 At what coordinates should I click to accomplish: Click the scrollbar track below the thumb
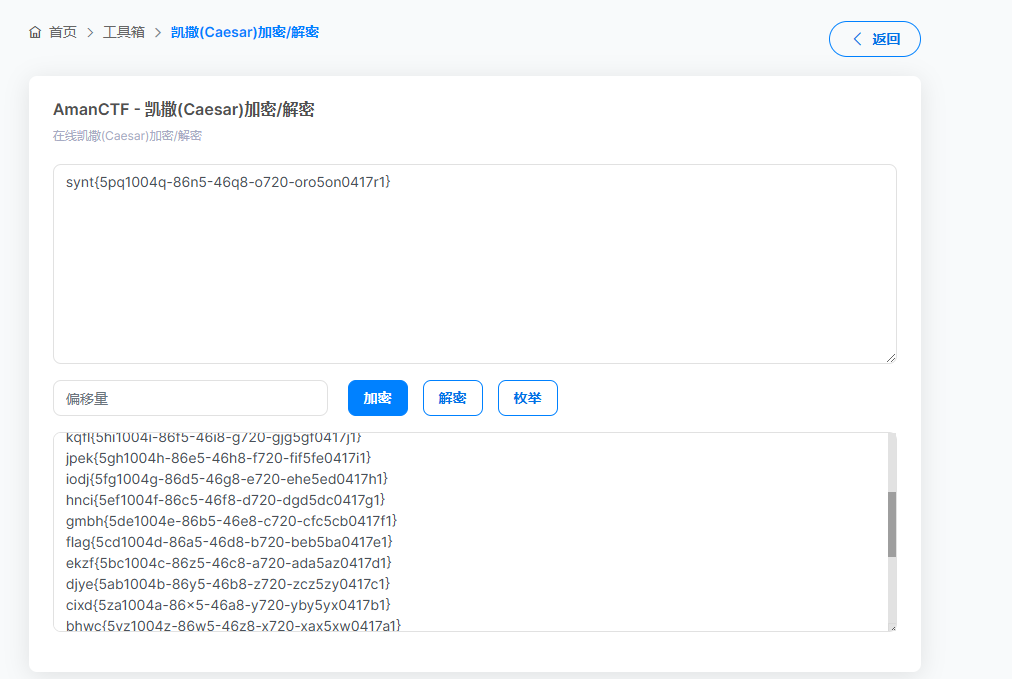891,590
